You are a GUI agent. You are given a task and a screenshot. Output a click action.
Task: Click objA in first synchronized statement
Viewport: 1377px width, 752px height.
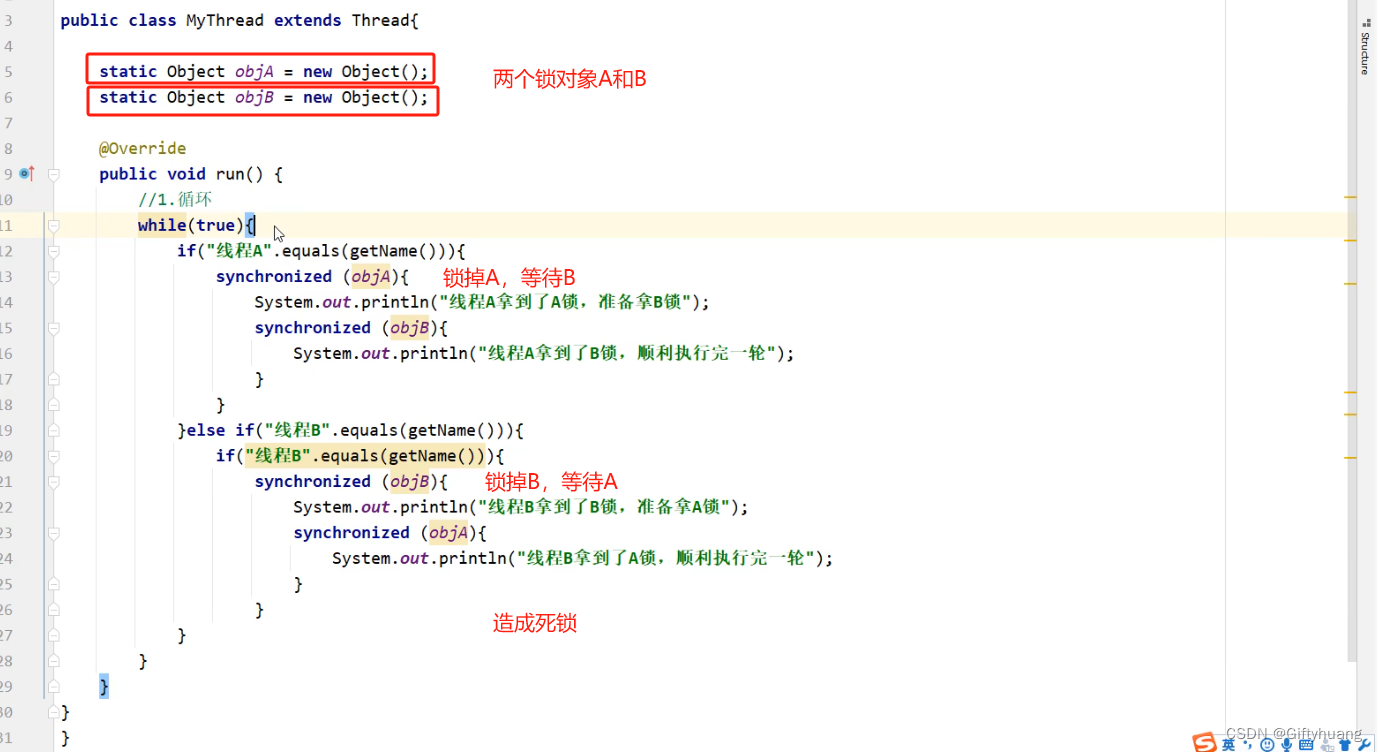click(370, 277)
